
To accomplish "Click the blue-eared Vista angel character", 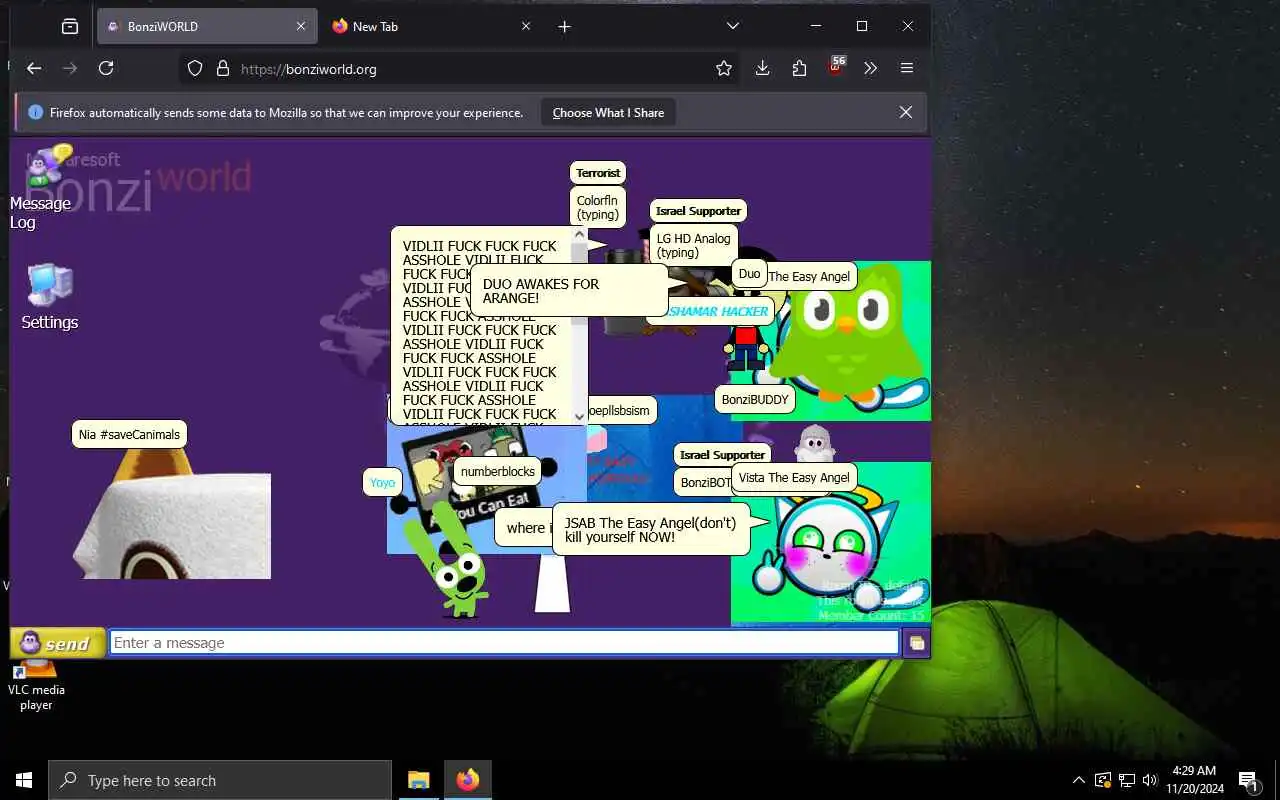I will click(832, 552).
